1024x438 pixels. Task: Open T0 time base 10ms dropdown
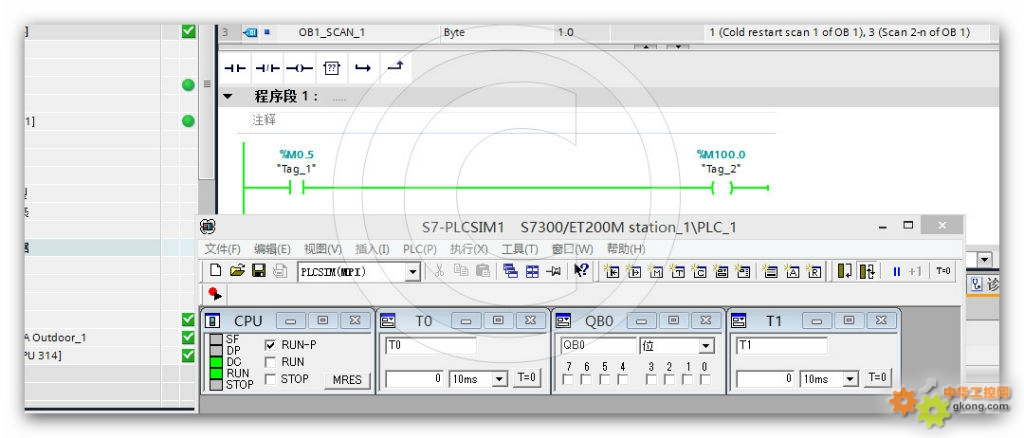coord(500,379)
